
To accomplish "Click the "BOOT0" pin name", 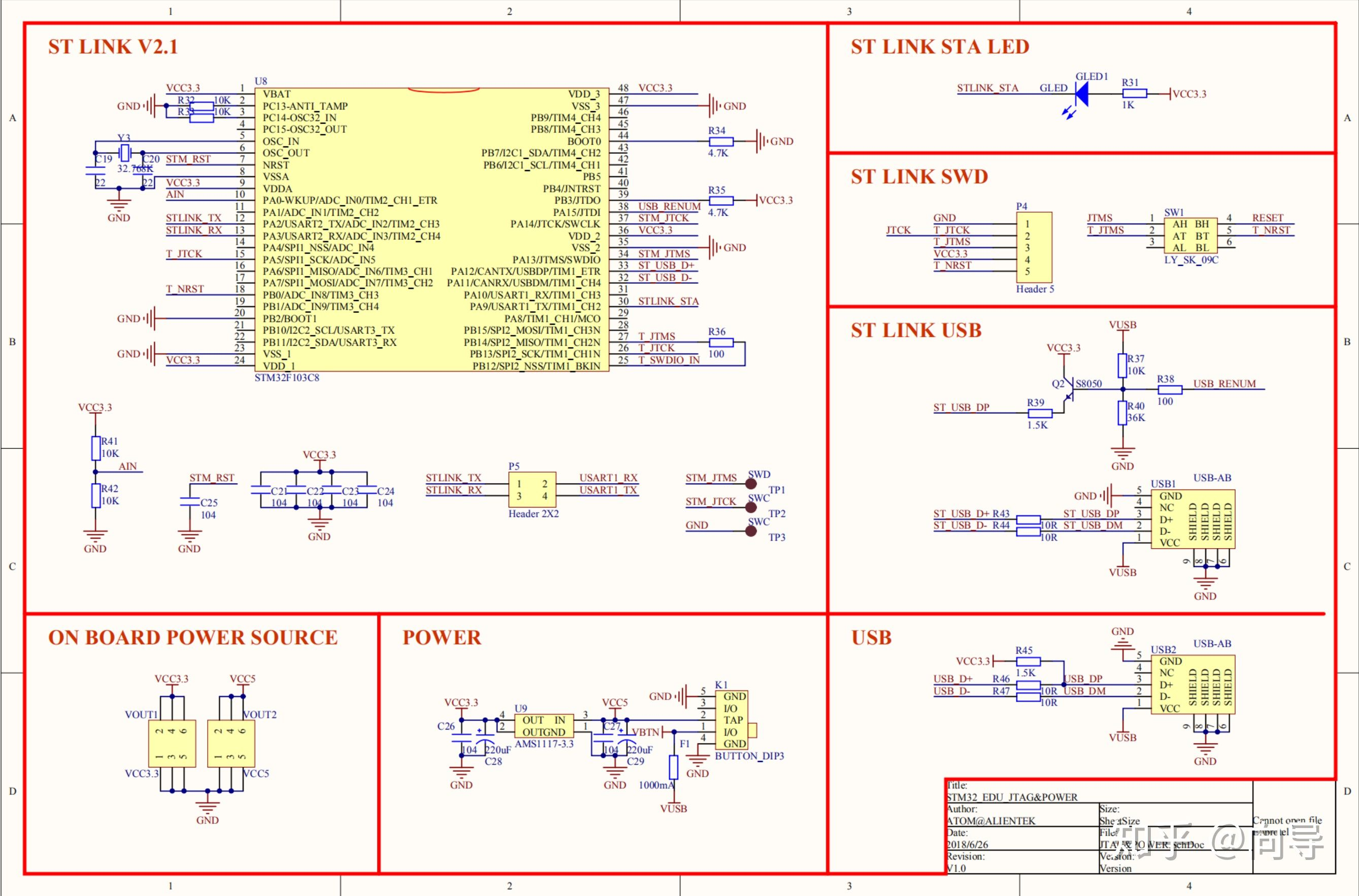I will pyautogui.click(x=583, y=141).
